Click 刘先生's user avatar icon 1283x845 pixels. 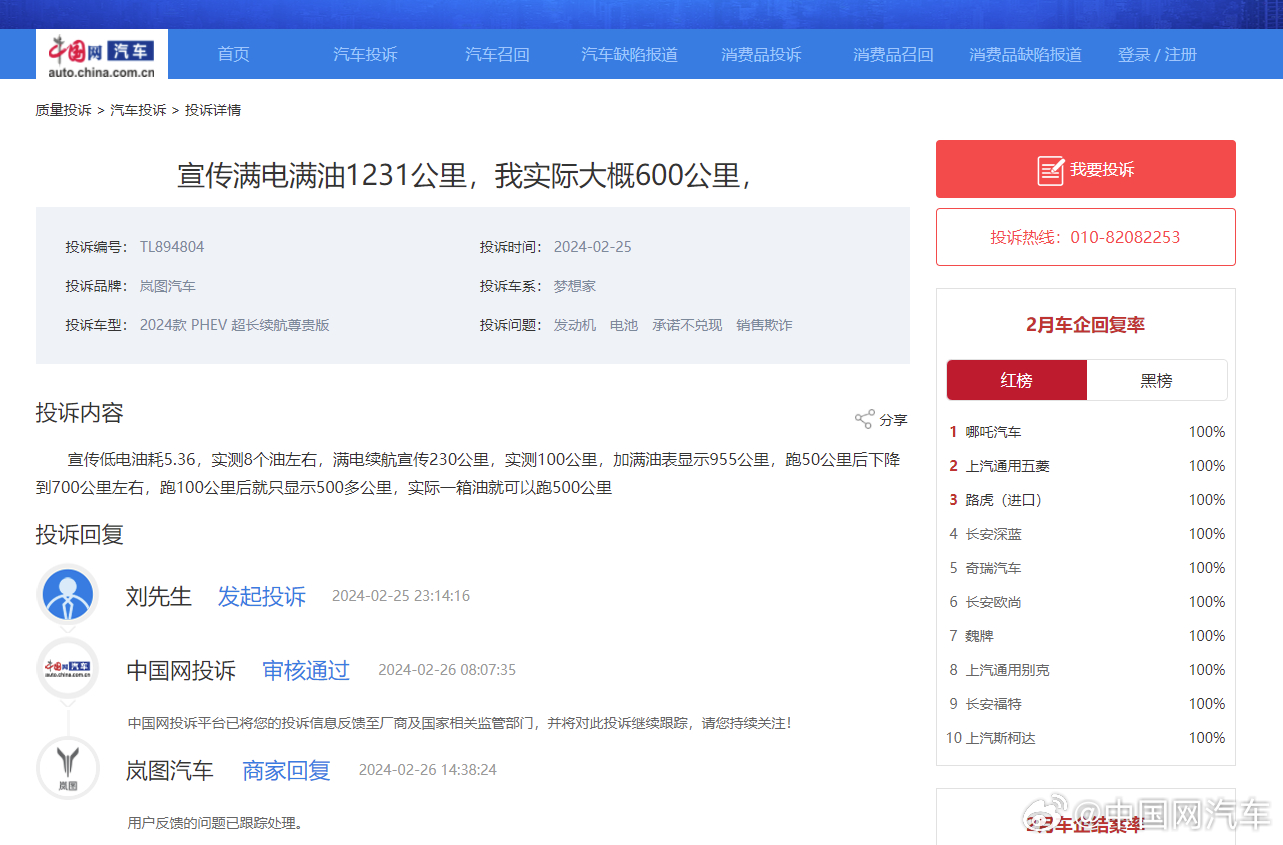click(68, 596)
